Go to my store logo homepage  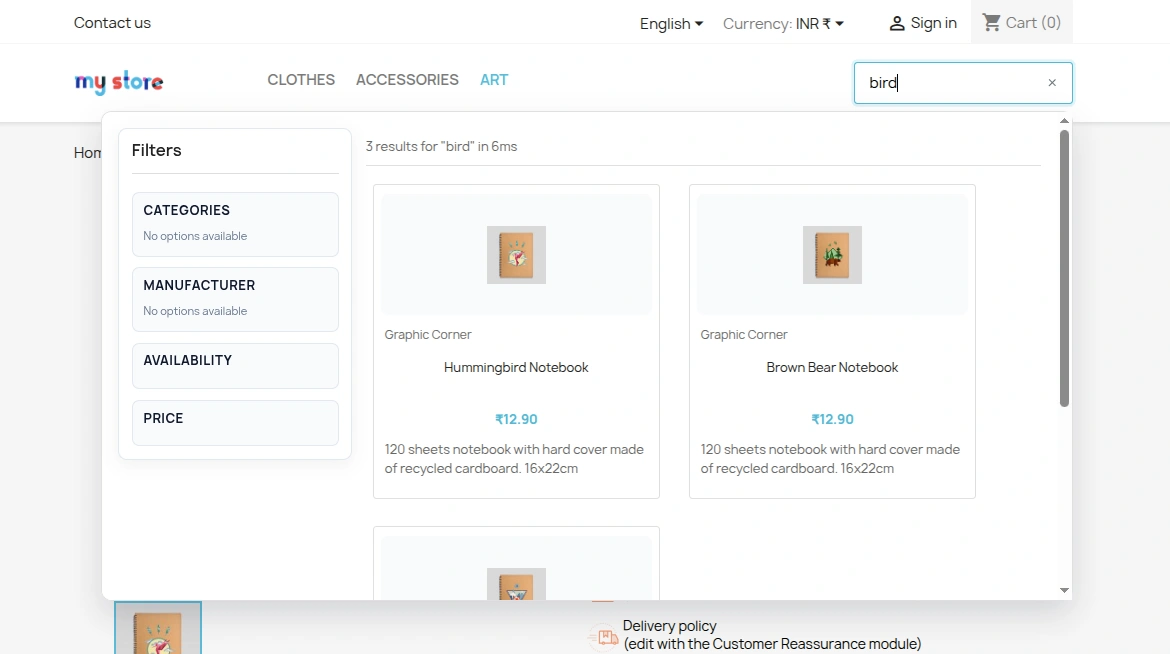(x=119, y=81)
